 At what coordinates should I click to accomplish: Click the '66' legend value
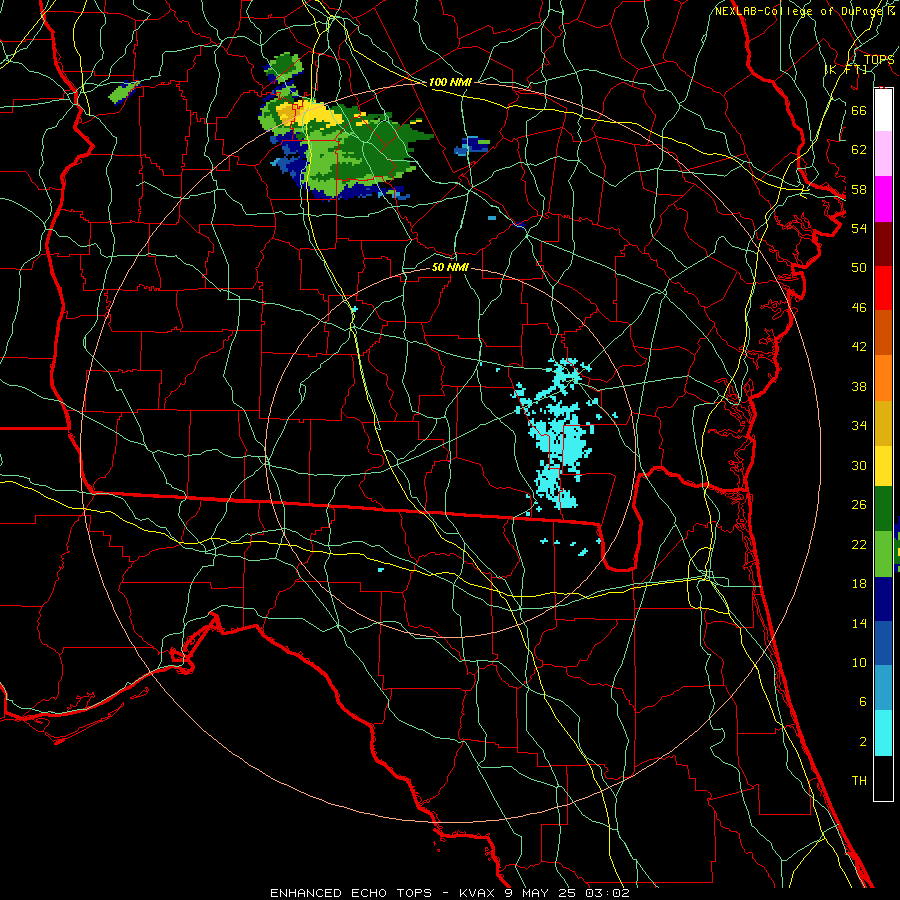(x=859, y=110)
